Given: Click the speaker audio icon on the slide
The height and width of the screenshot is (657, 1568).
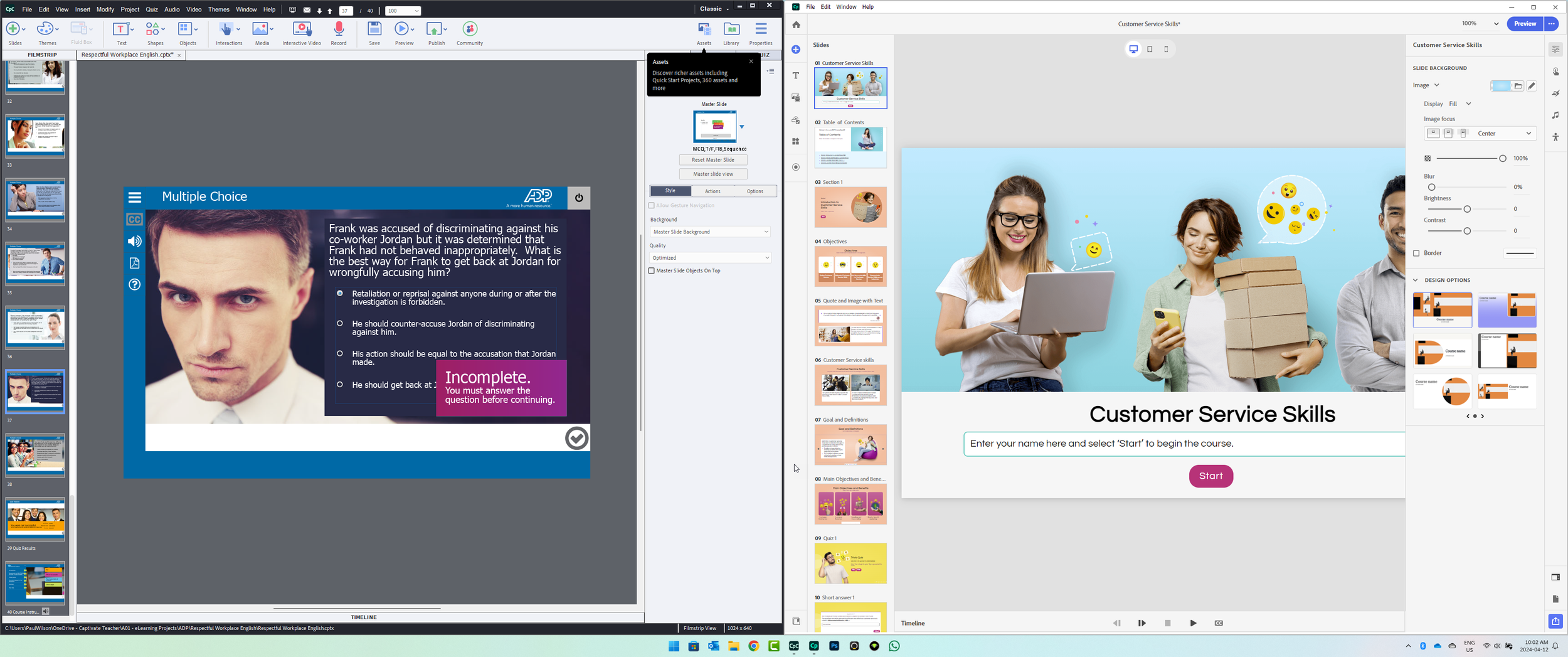Looking at the screenshot, I should point(134,241).
